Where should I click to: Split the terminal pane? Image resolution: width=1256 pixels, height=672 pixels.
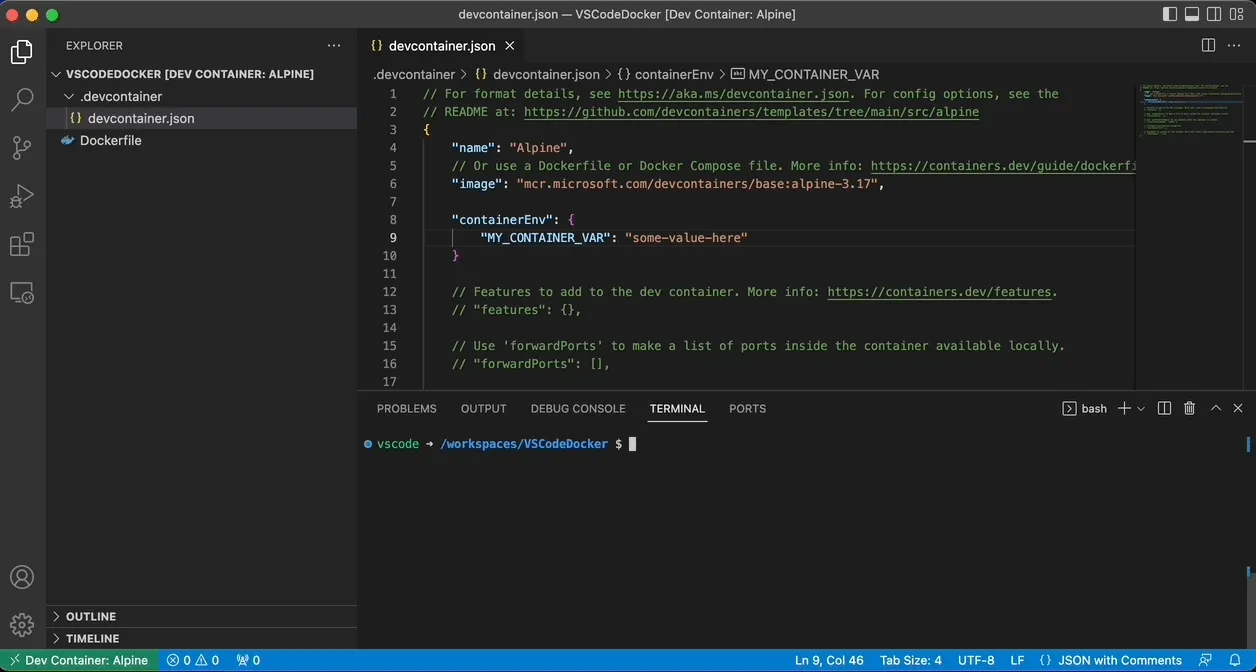1164,408
